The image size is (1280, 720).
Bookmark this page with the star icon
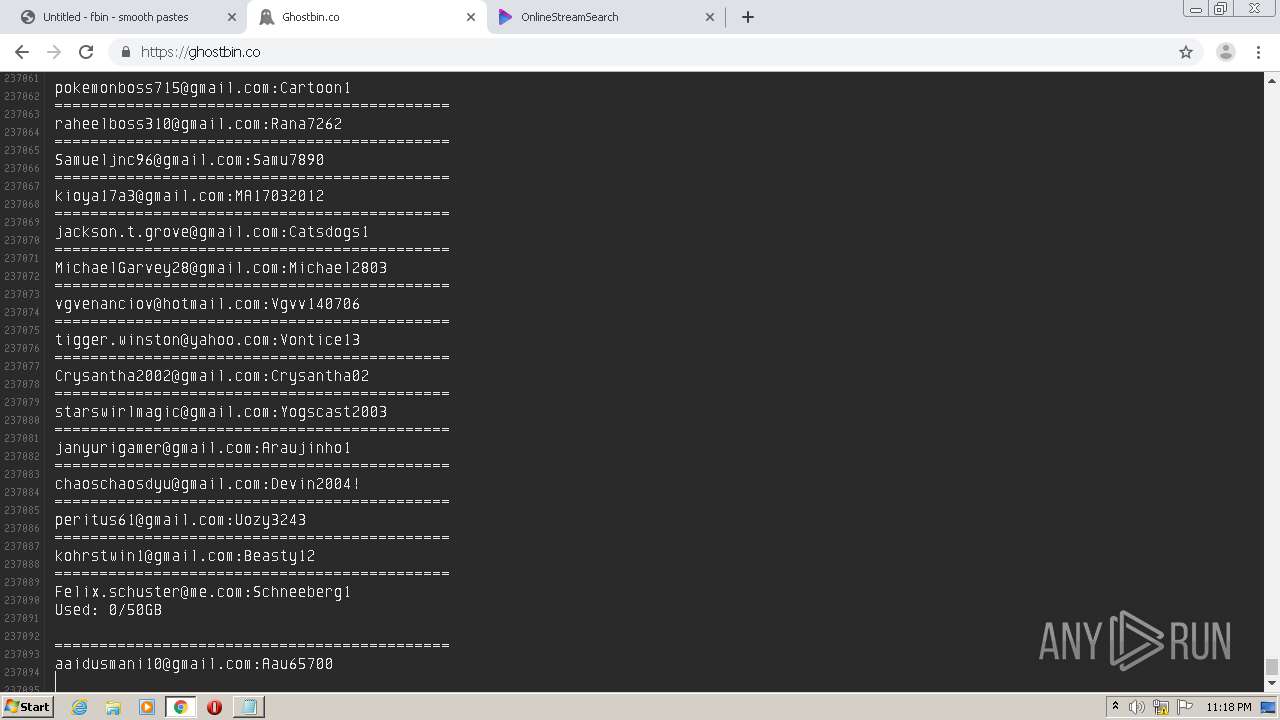1186,52
